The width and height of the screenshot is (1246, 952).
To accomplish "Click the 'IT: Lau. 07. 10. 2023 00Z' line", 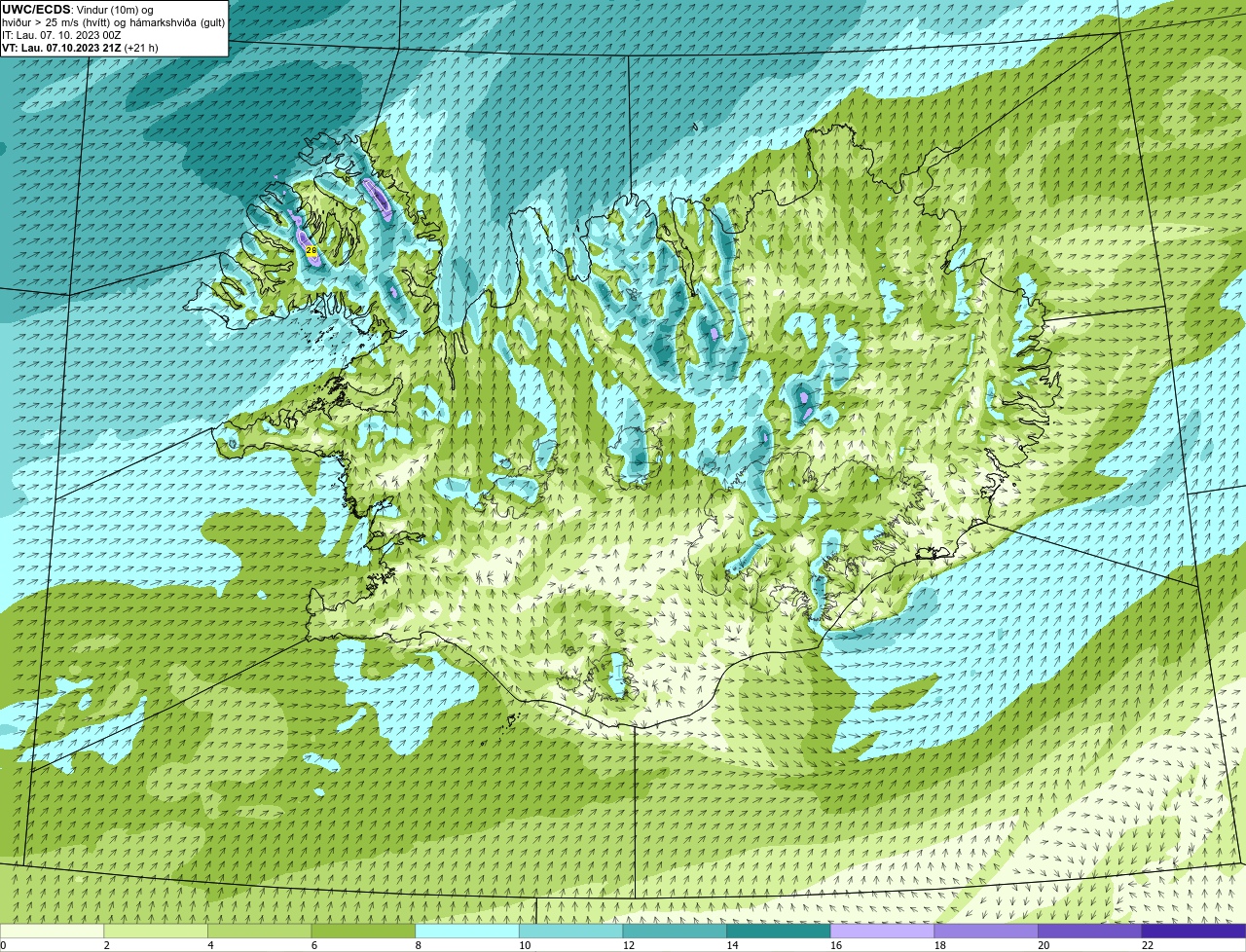I will point(61,35).
